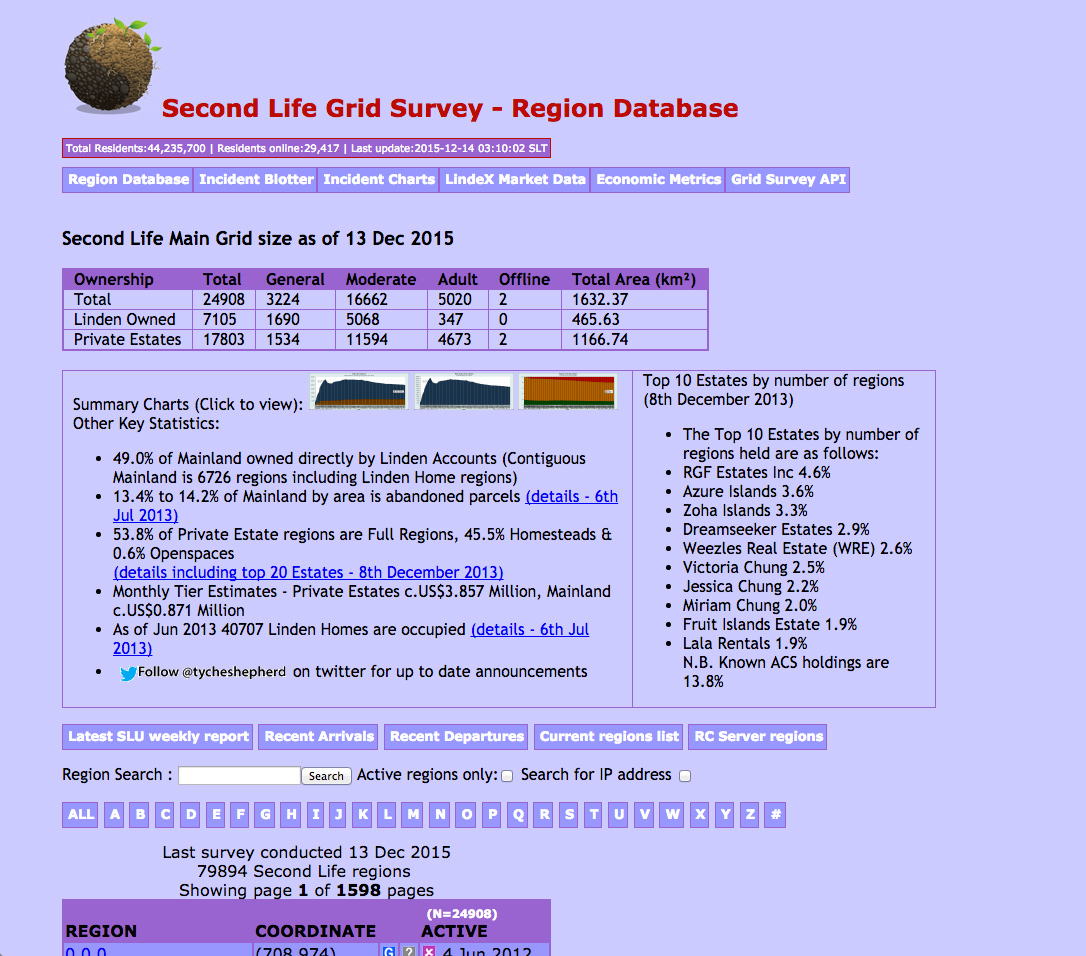
Task: Click the Total Residents status bar
Action: click(307, 148)
